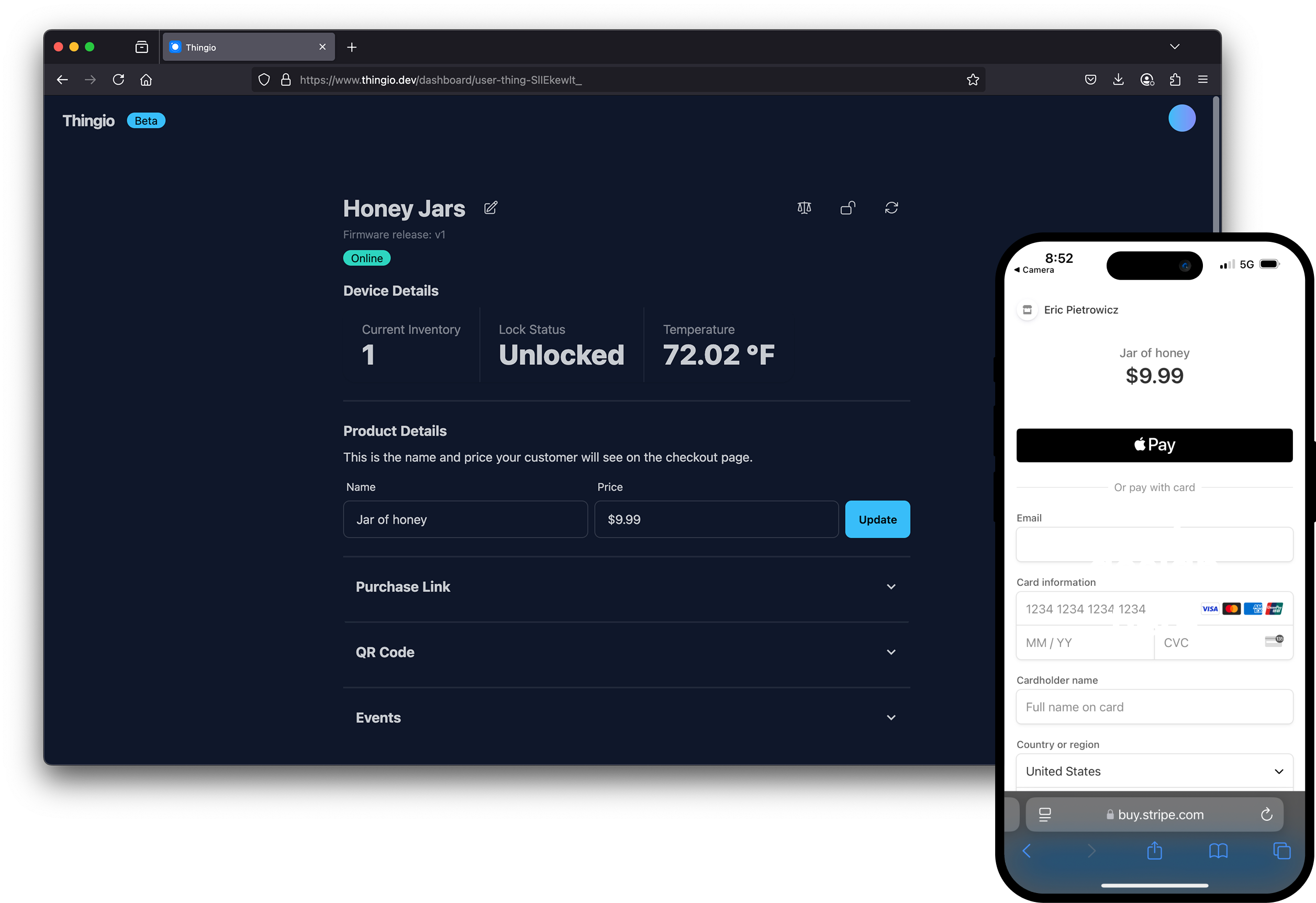Click the site padlock icon in address bar

(286, 80)
